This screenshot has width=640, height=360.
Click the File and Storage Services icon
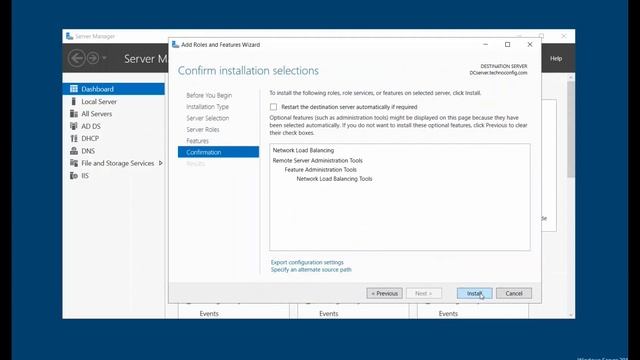[x=74, y=163]
